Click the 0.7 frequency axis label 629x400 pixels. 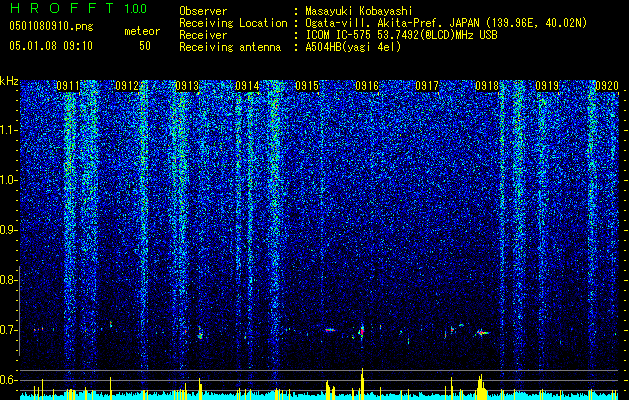click(x=8, y=330)
